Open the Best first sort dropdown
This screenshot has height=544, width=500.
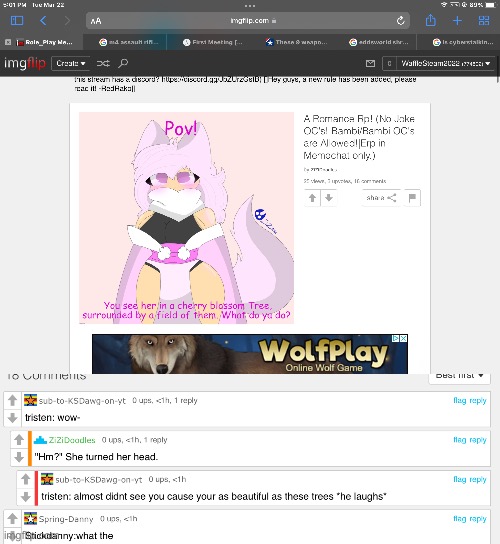(x=459, y=376)
